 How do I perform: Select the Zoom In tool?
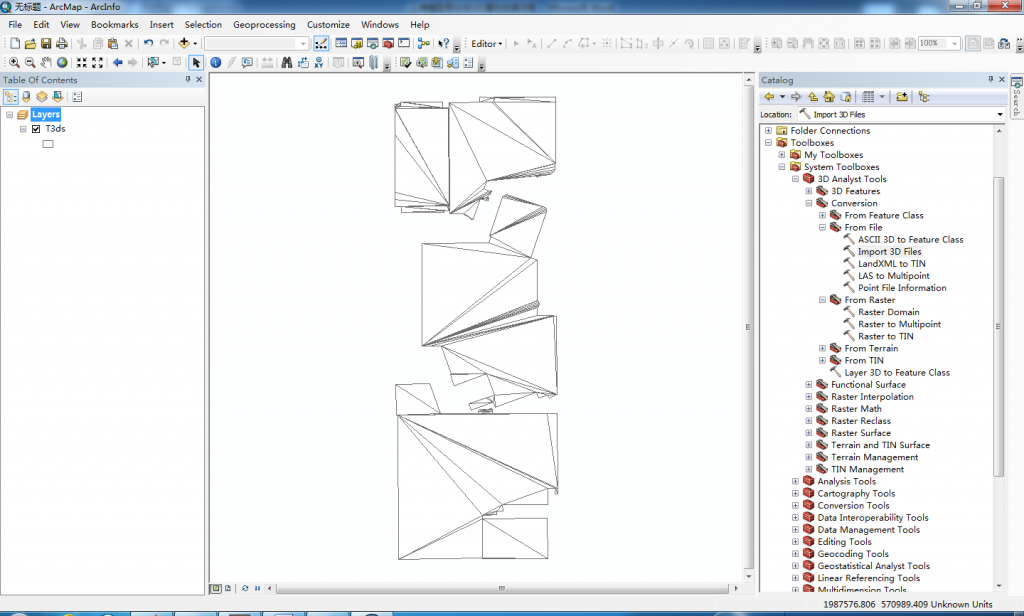(14, 63)
